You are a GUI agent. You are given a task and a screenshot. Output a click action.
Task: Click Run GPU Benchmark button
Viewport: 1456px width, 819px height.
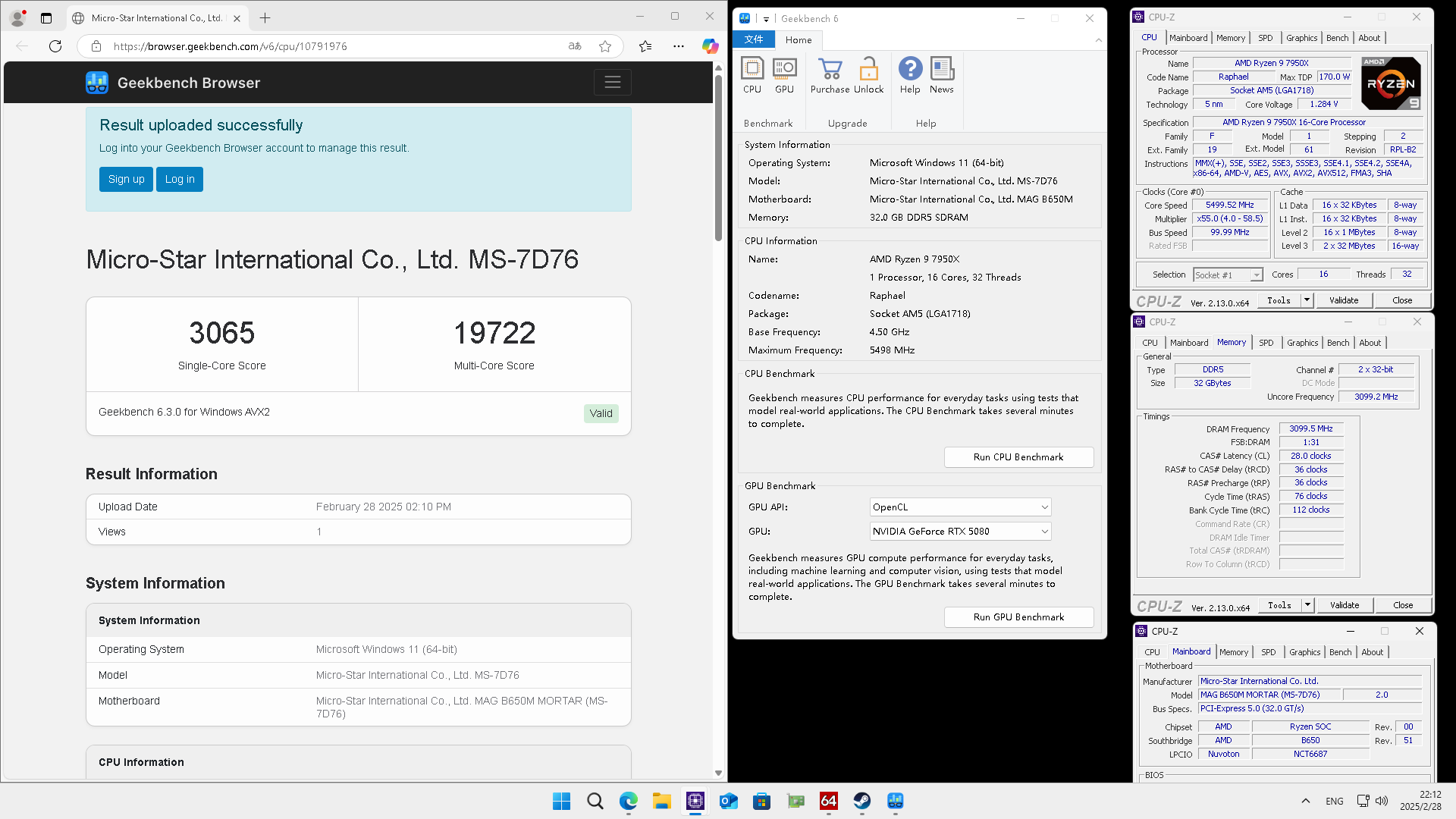pyautogui.click(x=1018, y=617)
